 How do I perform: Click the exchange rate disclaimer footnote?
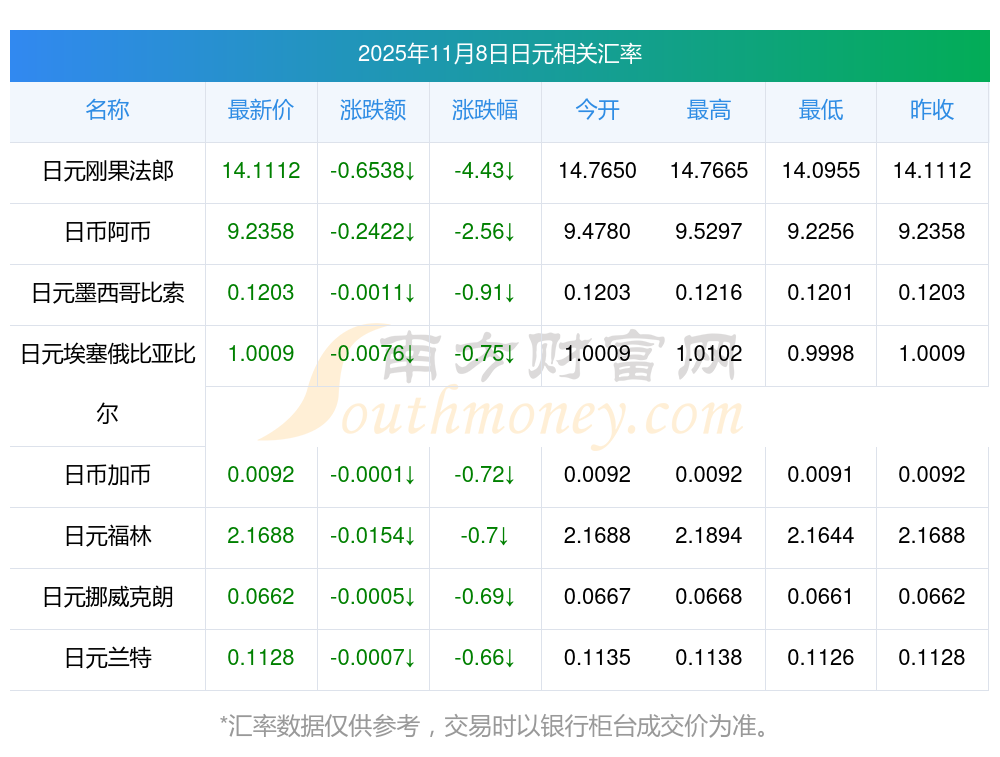(497, 725)
